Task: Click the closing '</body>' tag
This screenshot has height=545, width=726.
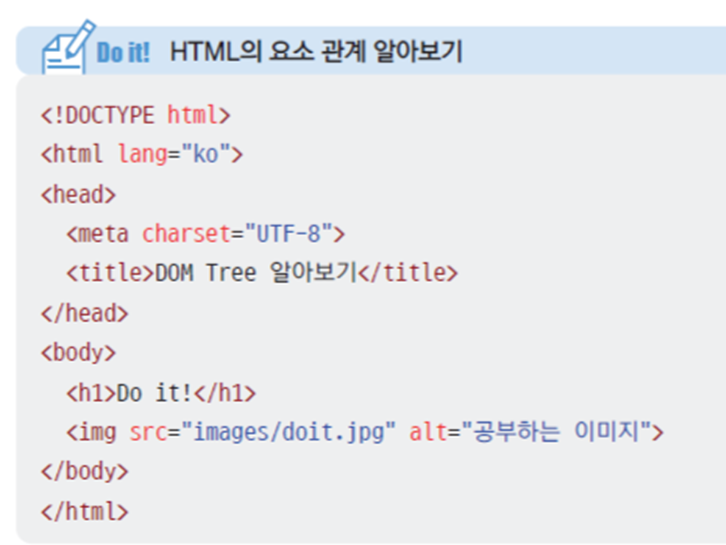Action: pyautogui.click(x=85, y=472)
